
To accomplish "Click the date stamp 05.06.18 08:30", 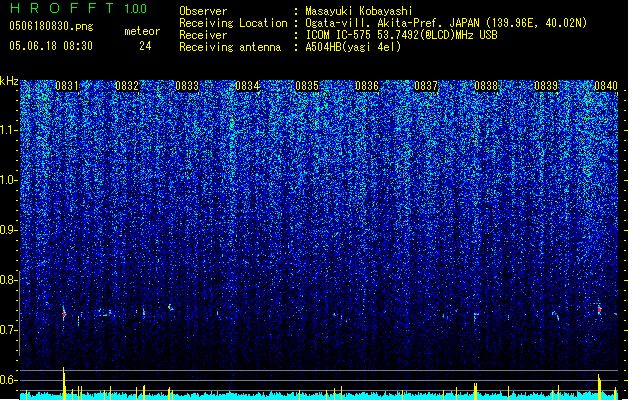I will (51, 46).
